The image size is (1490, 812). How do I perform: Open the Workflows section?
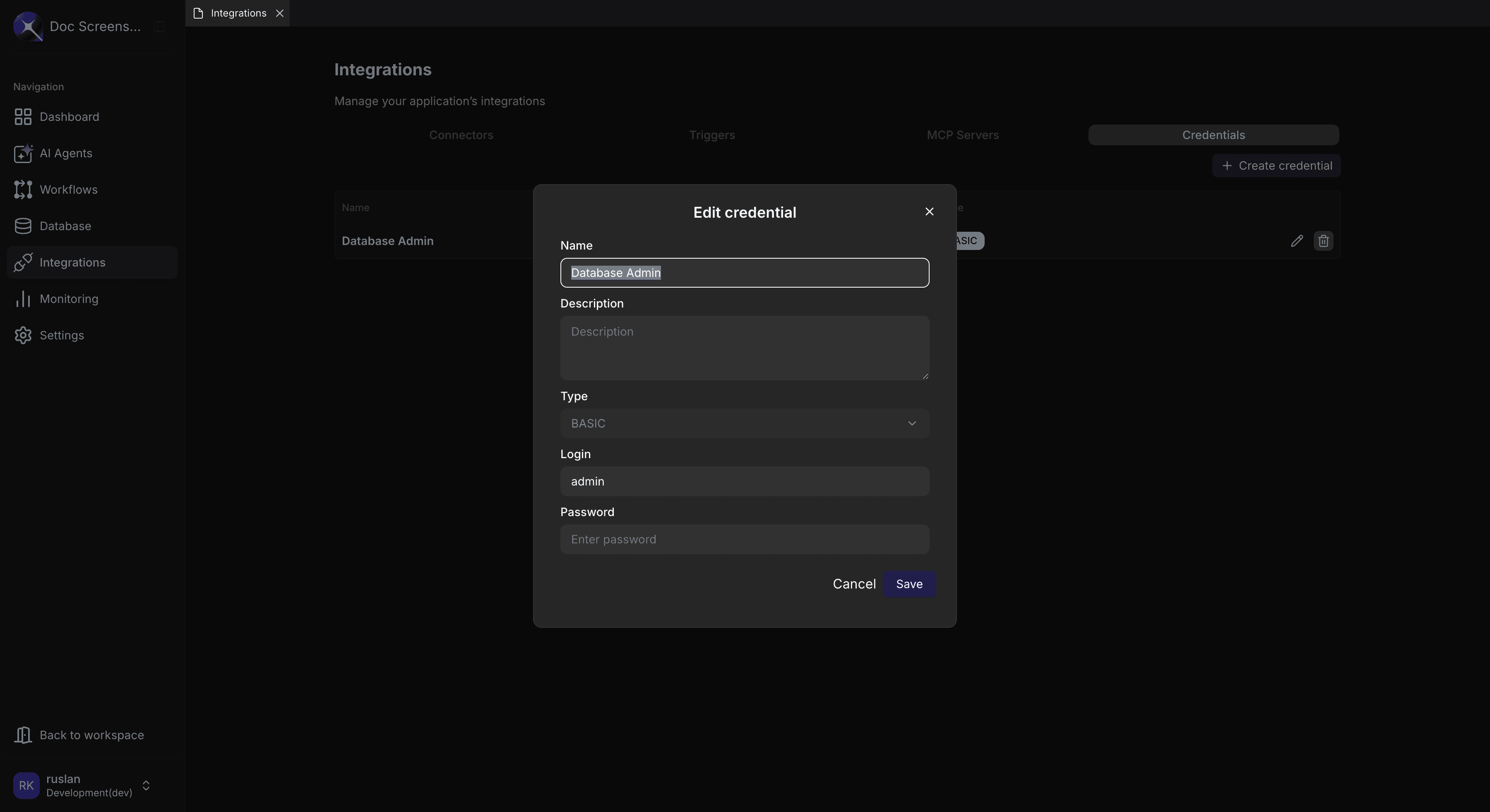pos(68,190)
